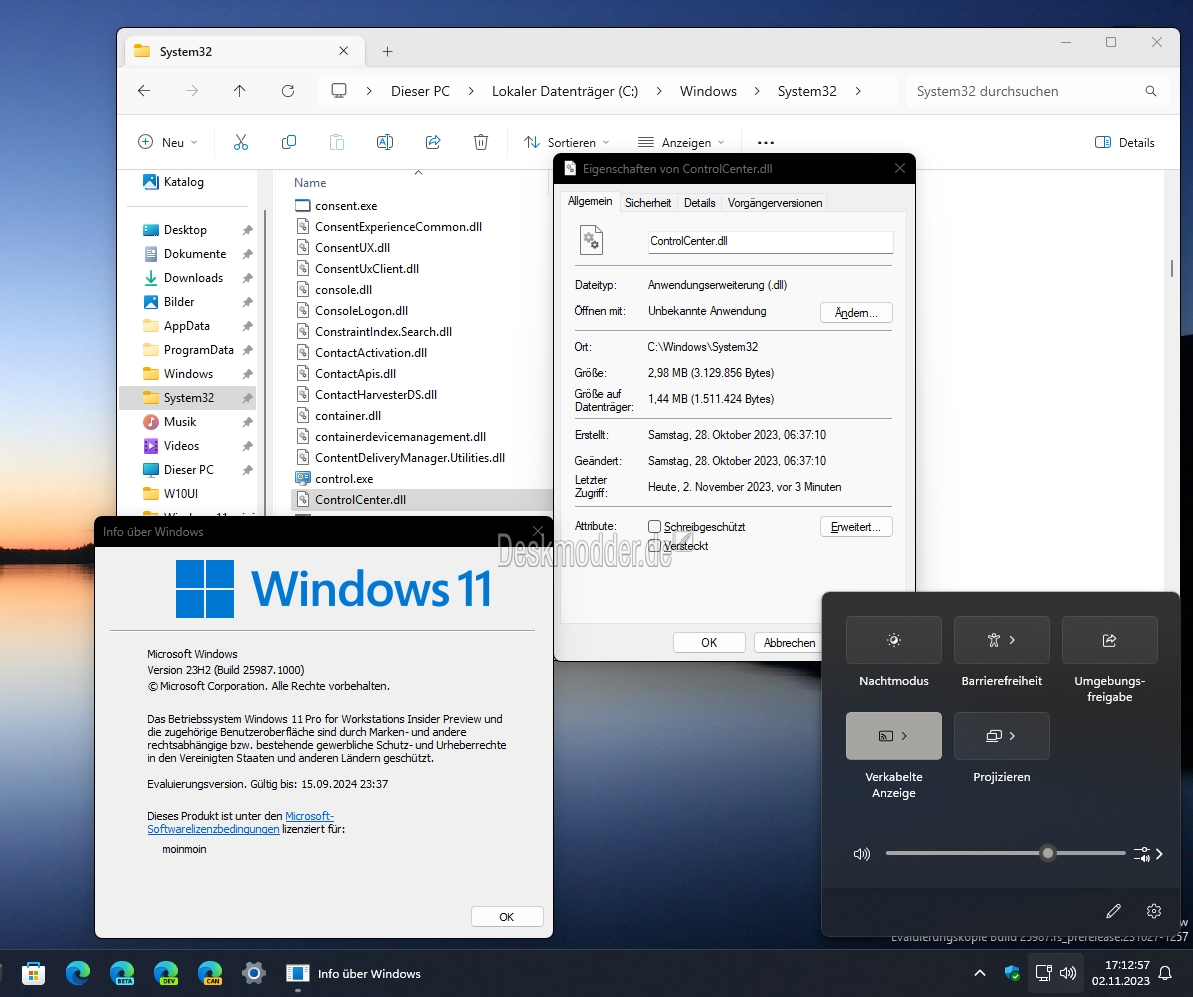Expand the Sortieren dropdown

[x=567, y=142]
